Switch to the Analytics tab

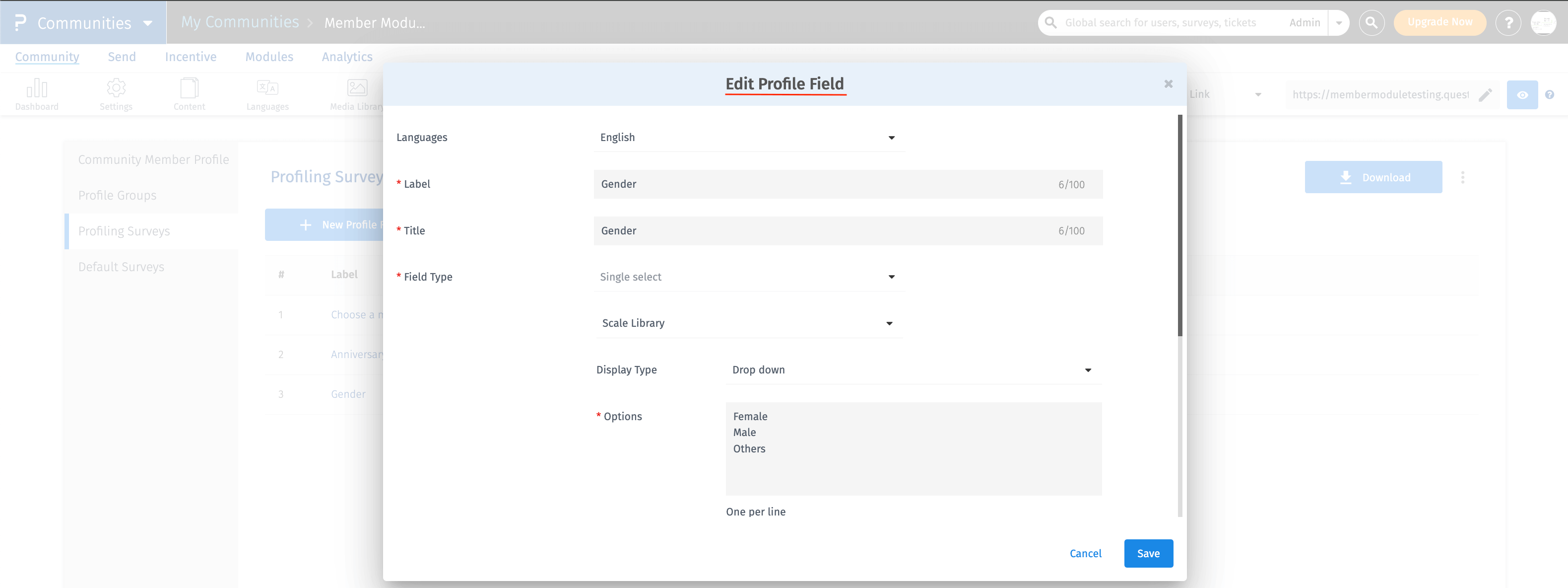347,57
